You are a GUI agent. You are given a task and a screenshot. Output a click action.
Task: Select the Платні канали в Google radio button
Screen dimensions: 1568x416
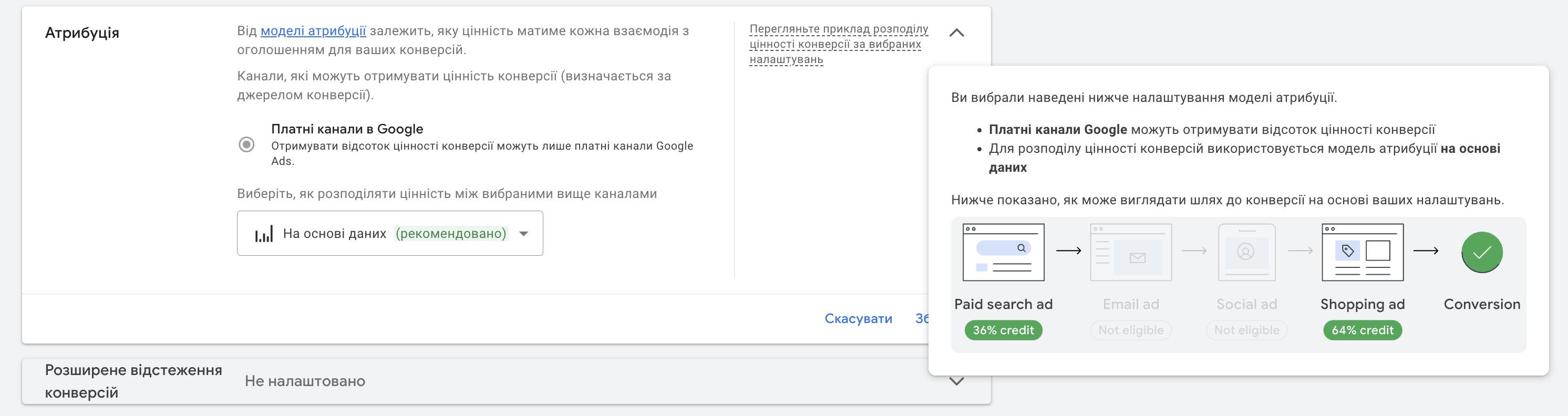(x=246, y=145)
